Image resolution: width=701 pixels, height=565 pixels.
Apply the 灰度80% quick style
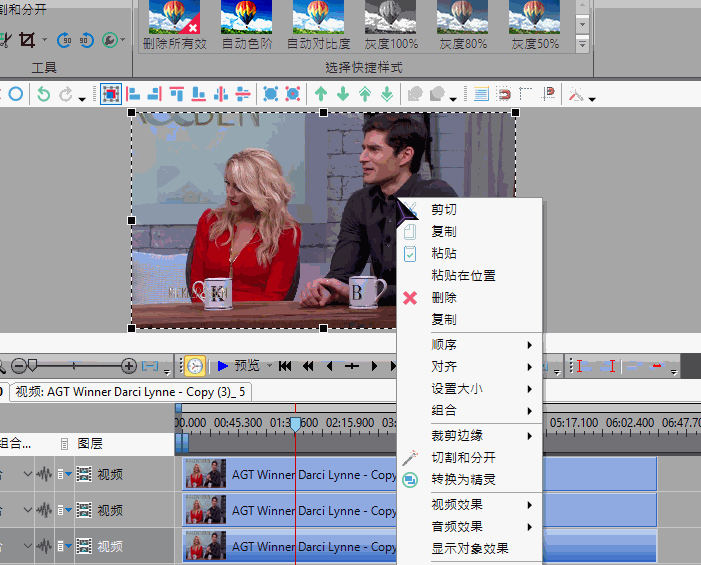(463, 25)
